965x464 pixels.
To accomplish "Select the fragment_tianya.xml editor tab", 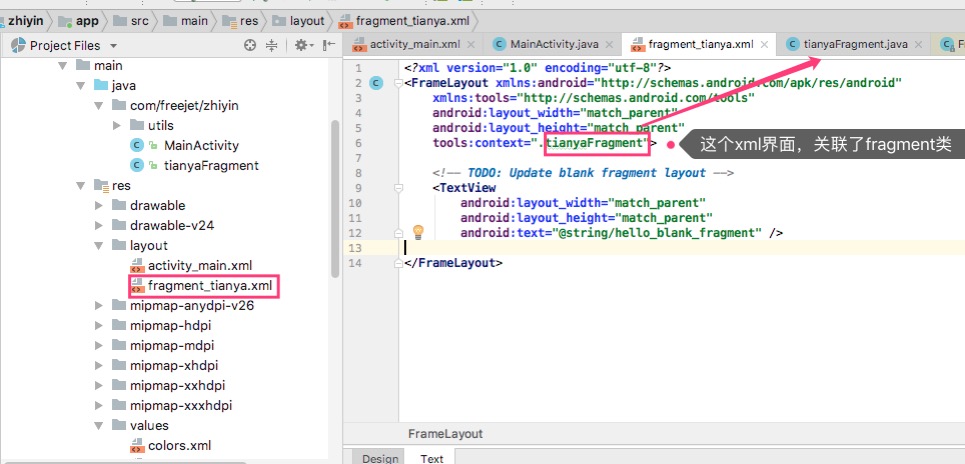I will tap(701, 44).
